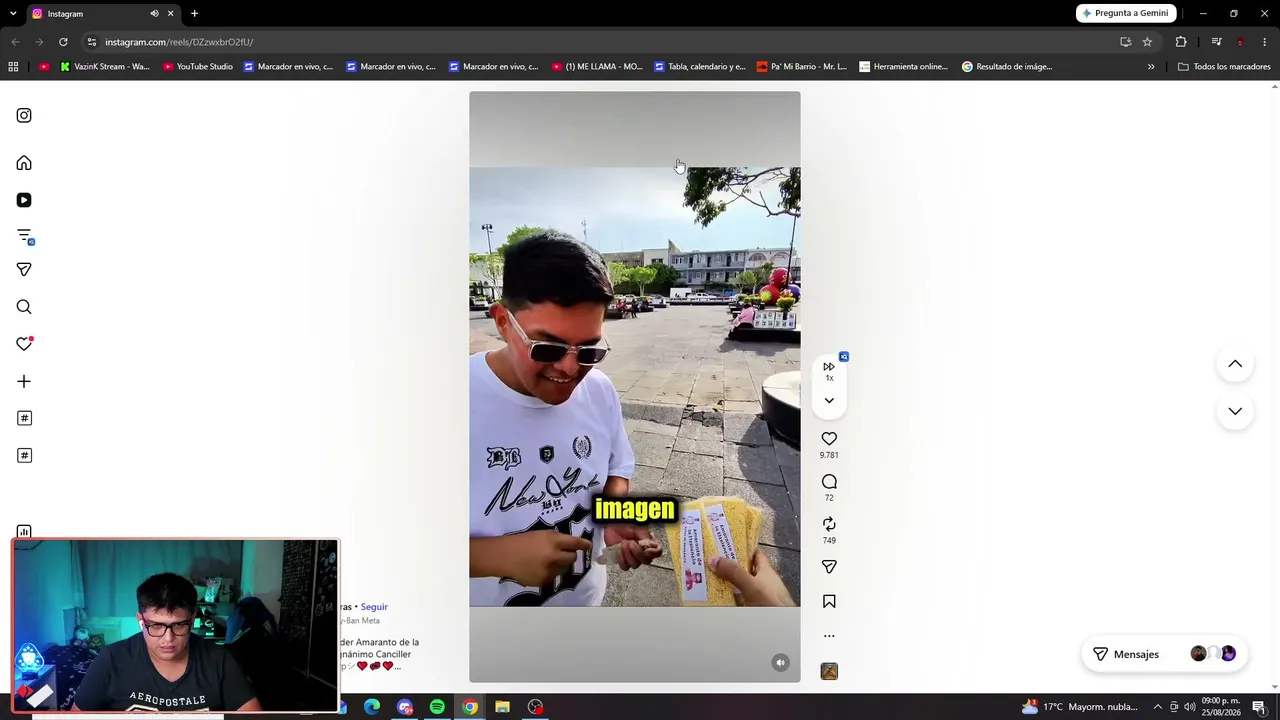This screenshot has height=720, width=1280.
Task: Change playback speed 1x control
Action: point(829,370)
